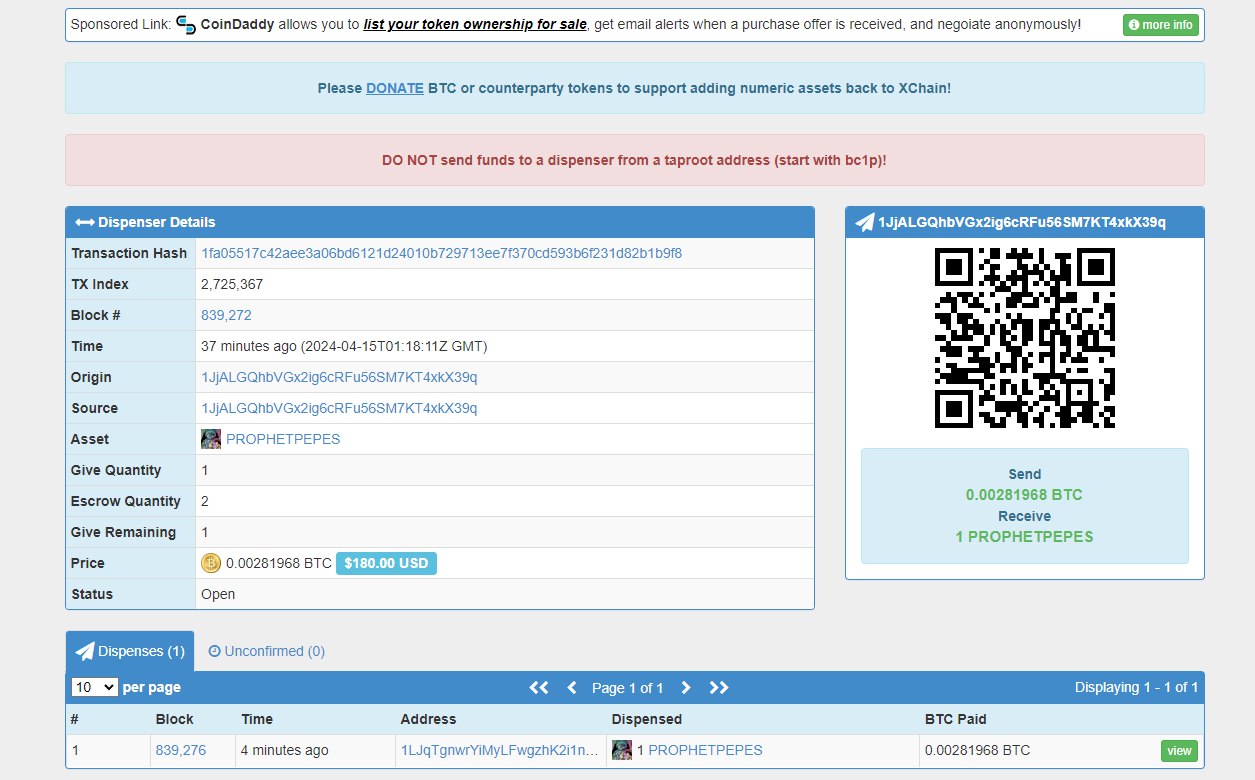
Task: Click the Send amount 0.00281968 BTC
Action: point(1024,495)
